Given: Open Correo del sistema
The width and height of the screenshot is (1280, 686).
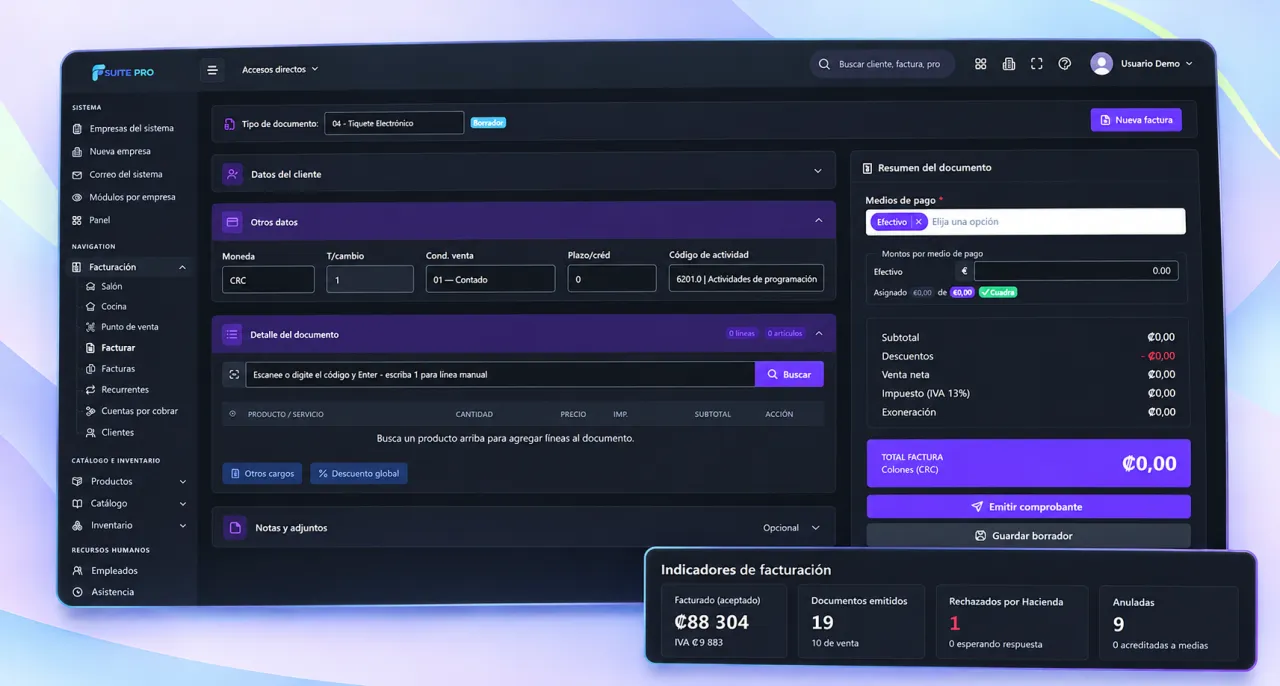Looking at the screenshot, I should (118, 174).
